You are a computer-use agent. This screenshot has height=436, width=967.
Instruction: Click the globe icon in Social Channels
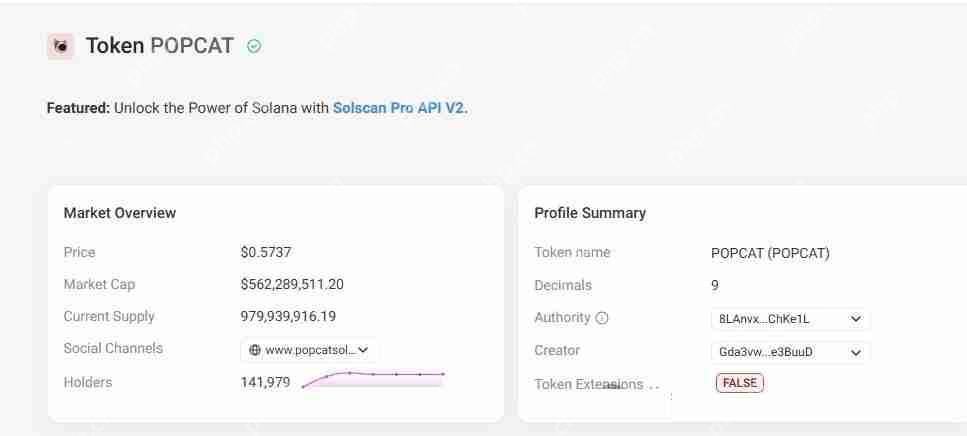pyautogui.click(x=255, y=350)
